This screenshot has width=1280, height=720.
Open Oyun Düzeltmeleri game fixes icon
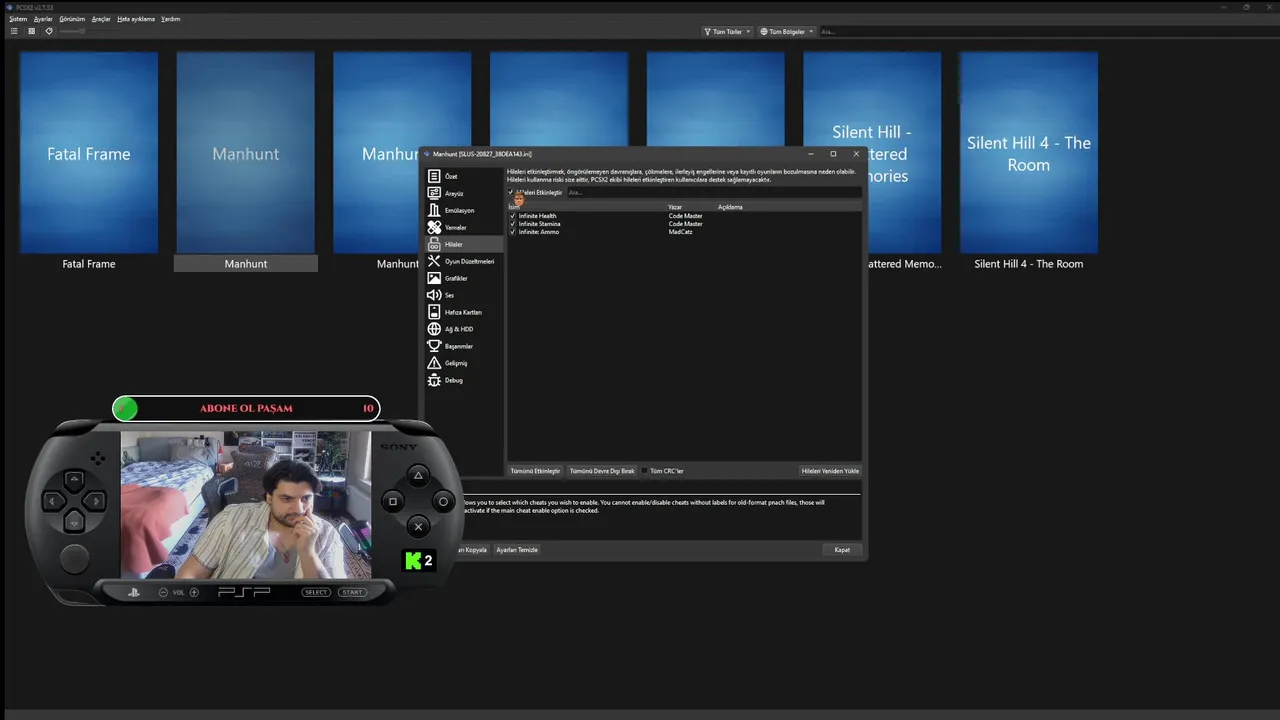[x=434, y=261]
